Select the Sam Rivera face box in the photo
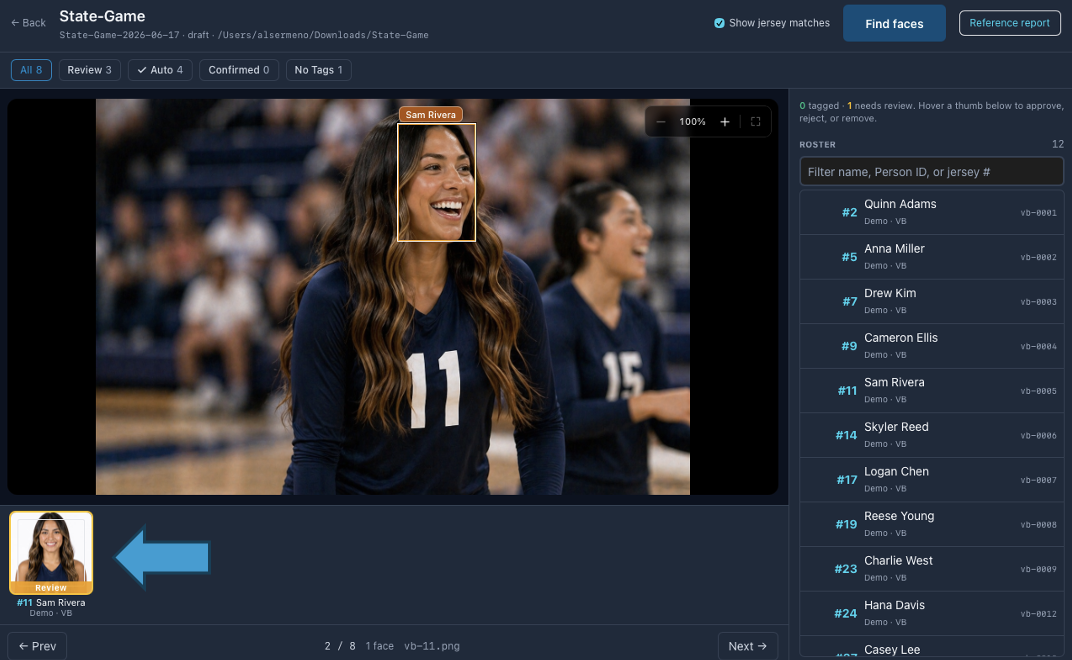The image size is (1072, 660). click(x=436, y=182)
